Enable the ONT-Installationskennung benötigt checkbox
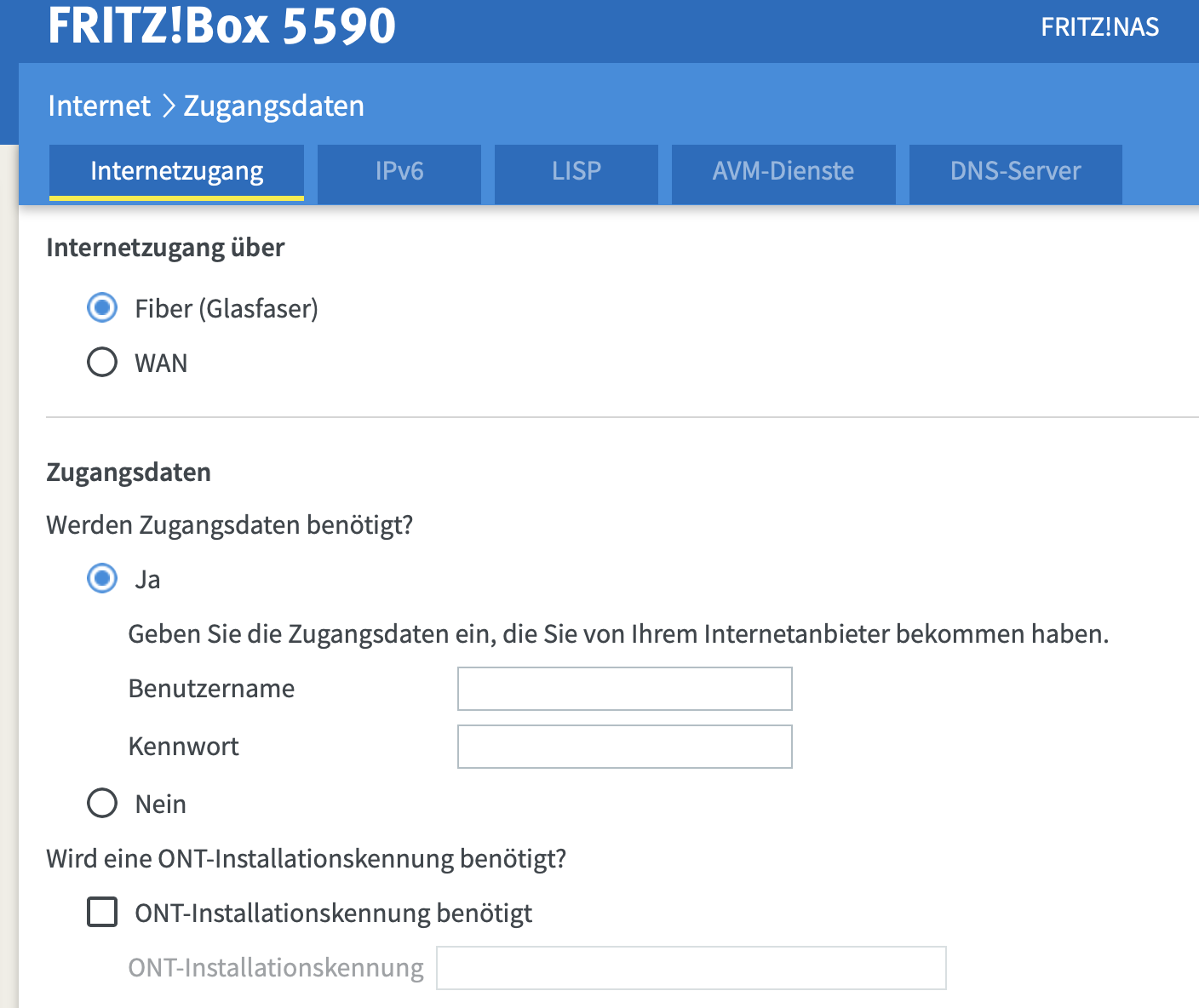The image size is (1199, 1008). coord(102,912)
